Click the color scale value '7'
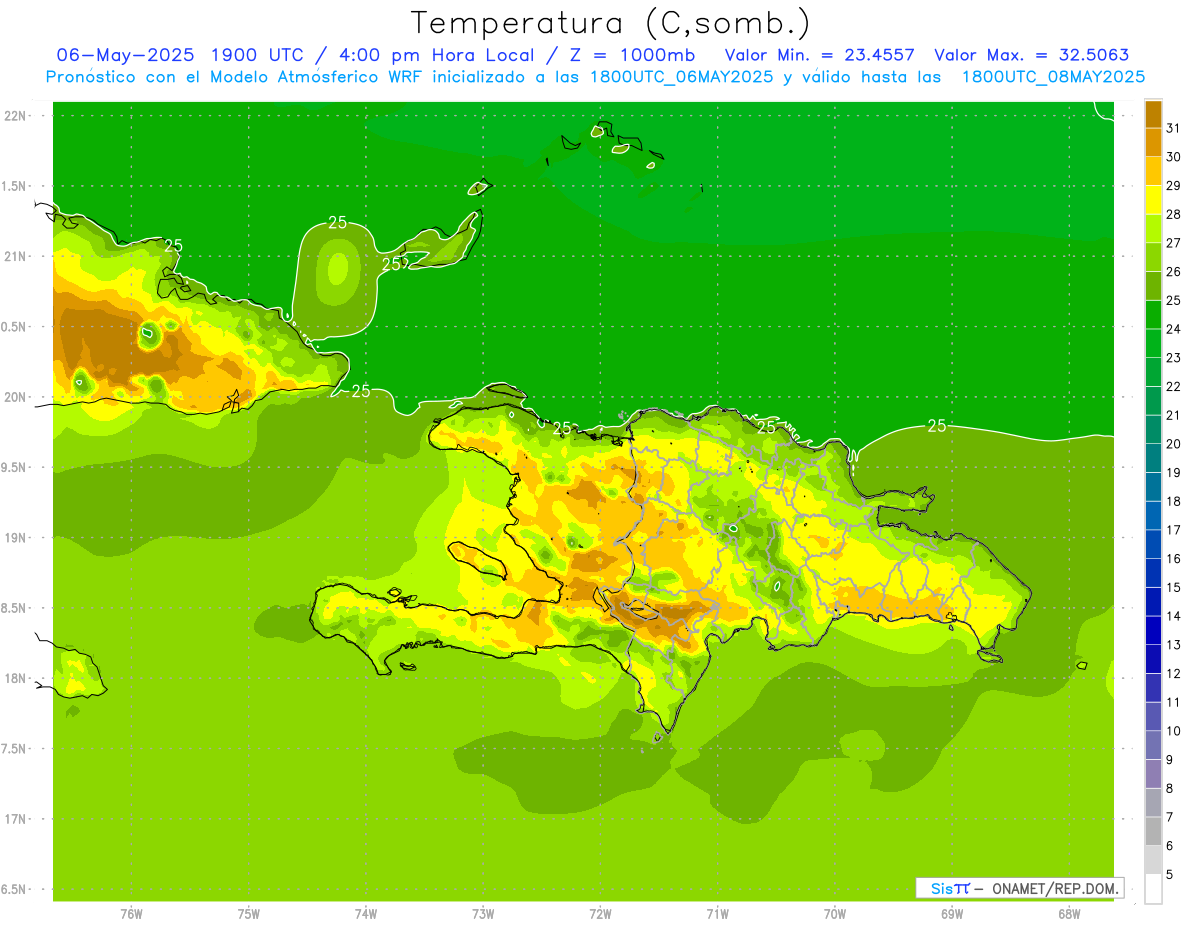 pos(1170,817)
